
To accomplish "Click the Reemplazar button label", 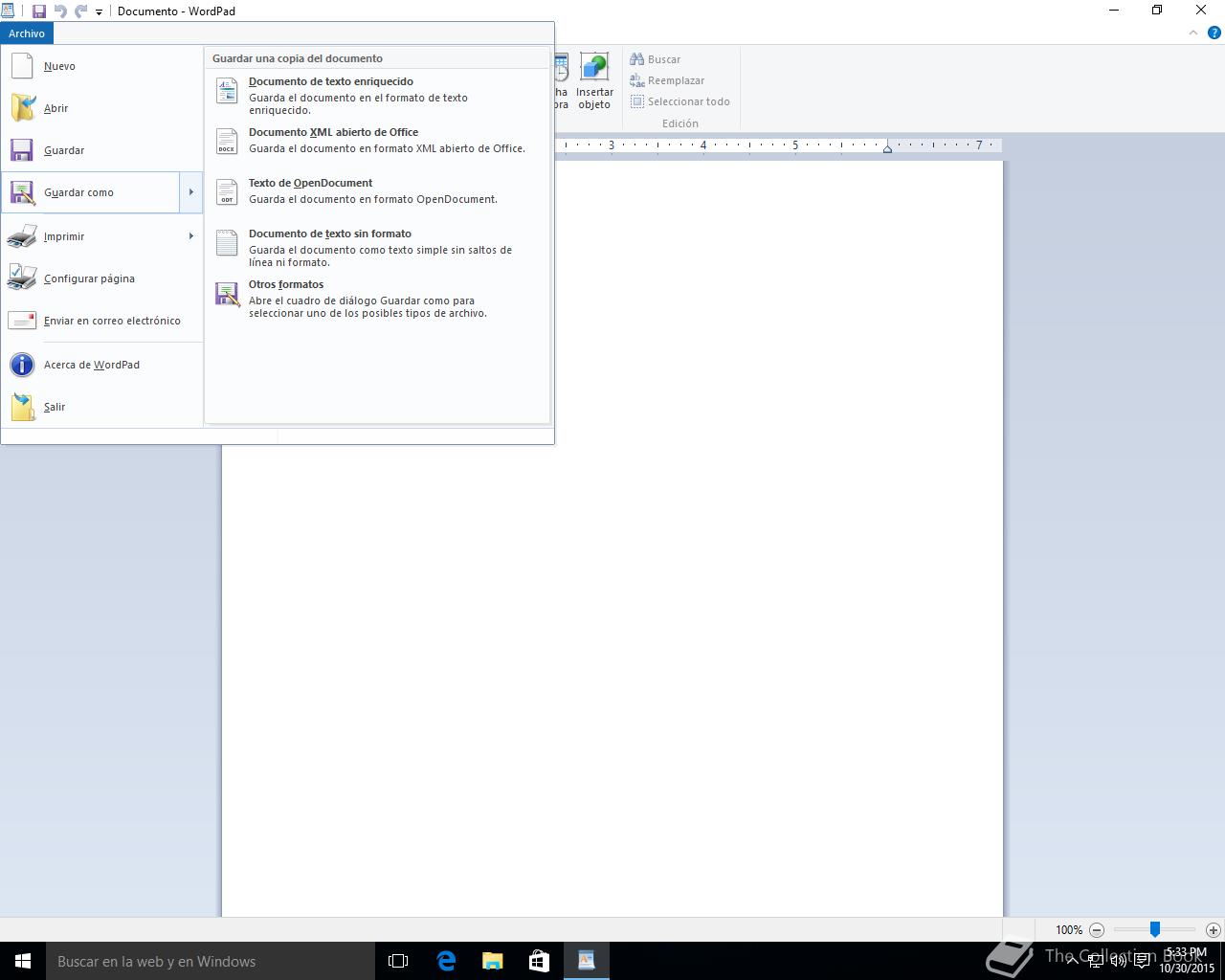I will coord(676,80).
